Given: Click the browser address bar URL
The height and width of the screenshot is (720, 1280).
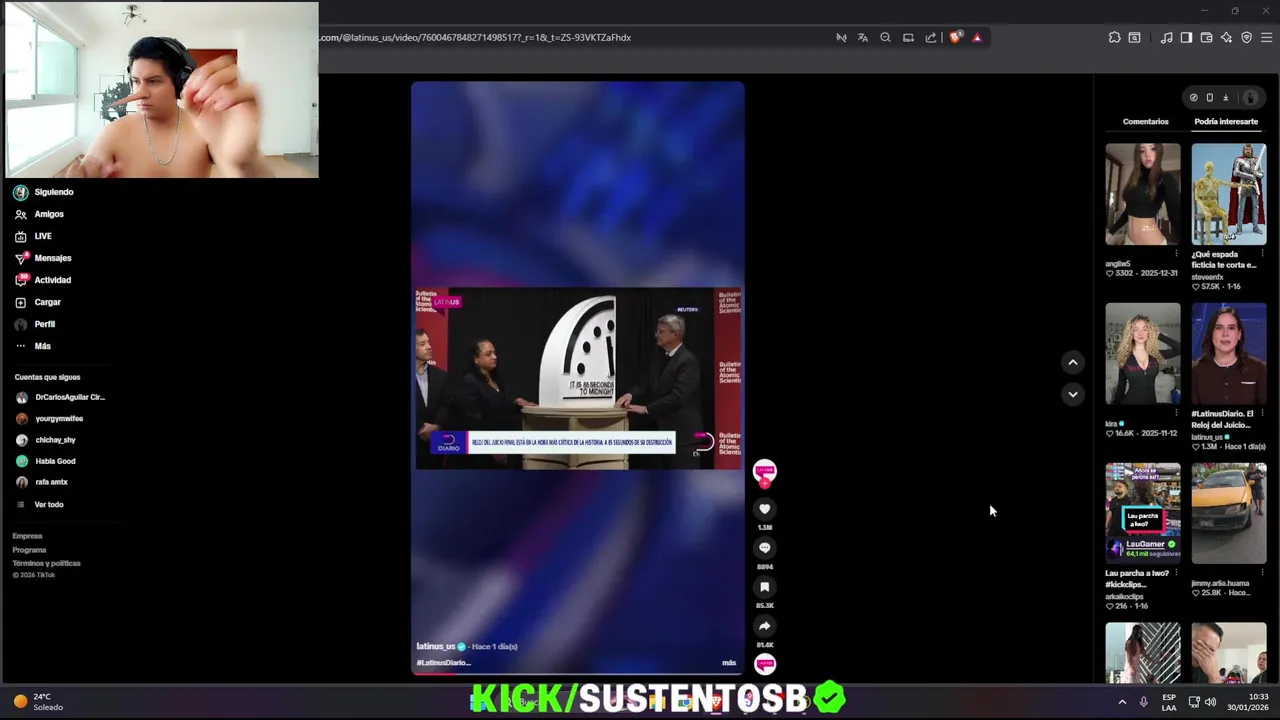Looking at the screenshot, I should click(475, 37).
